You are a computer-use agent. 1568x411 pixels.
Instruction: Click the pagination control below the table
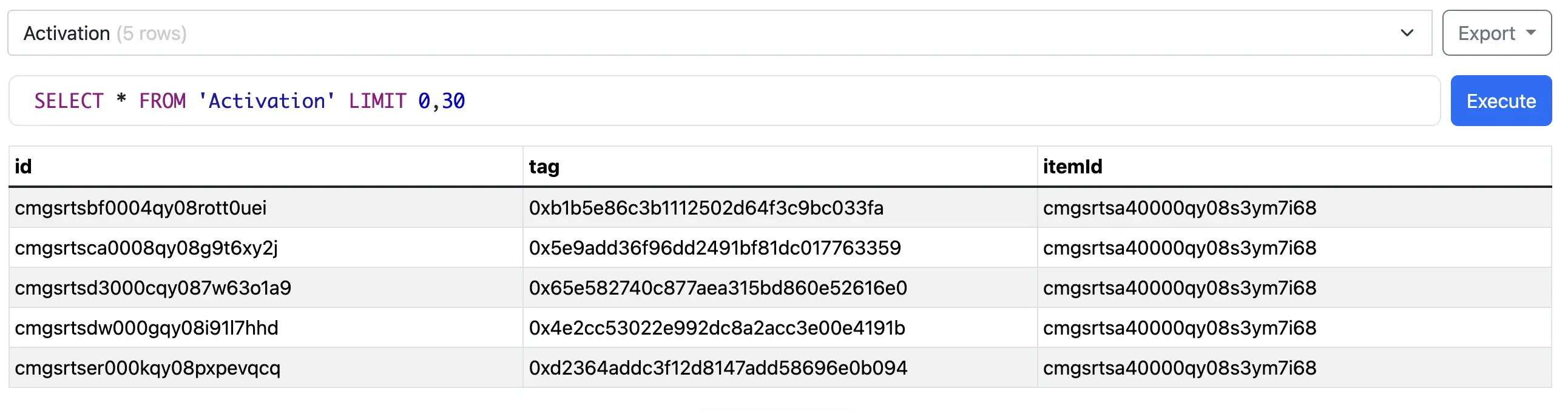pos(784,409)
